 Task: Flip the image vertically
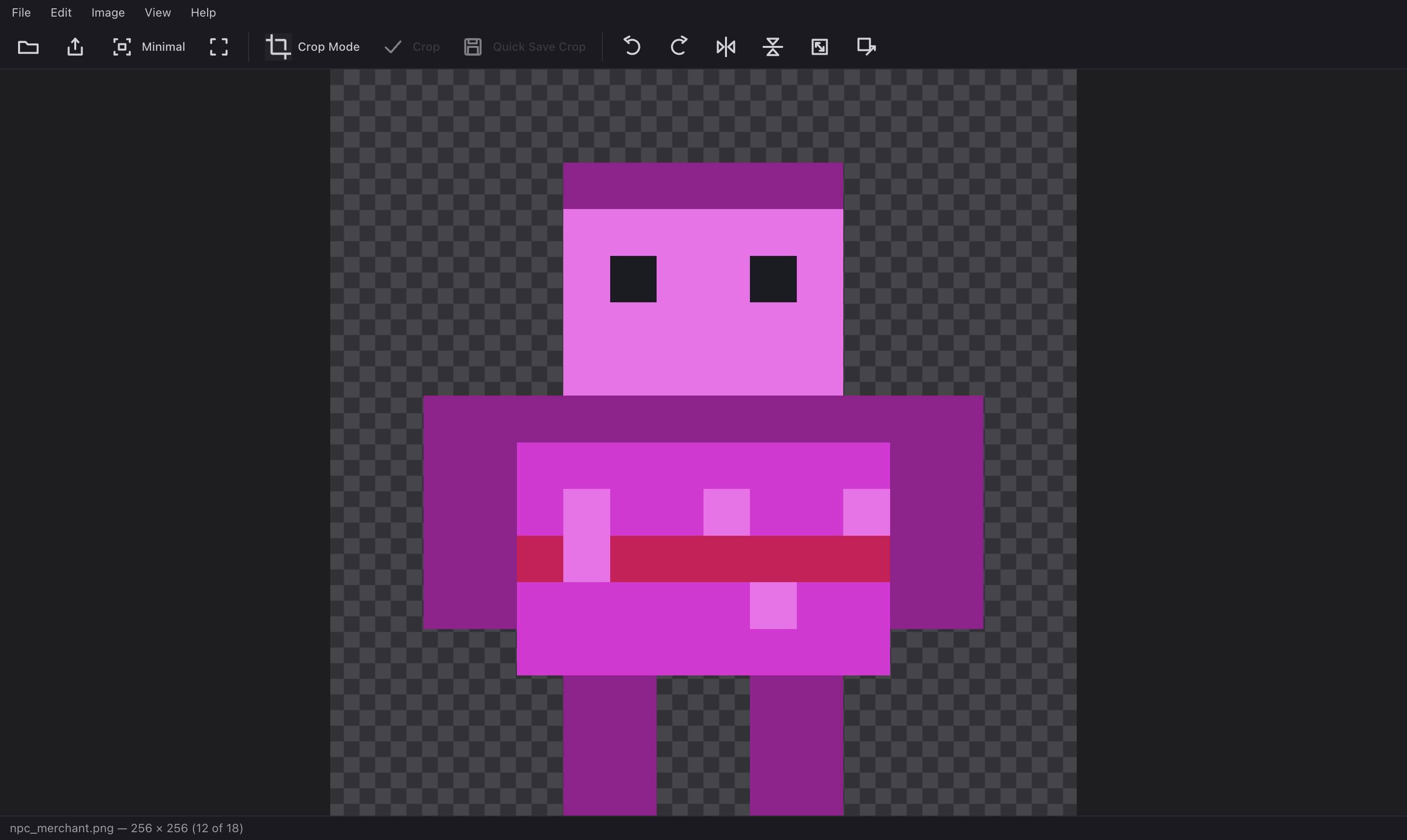tap(772, 46)
